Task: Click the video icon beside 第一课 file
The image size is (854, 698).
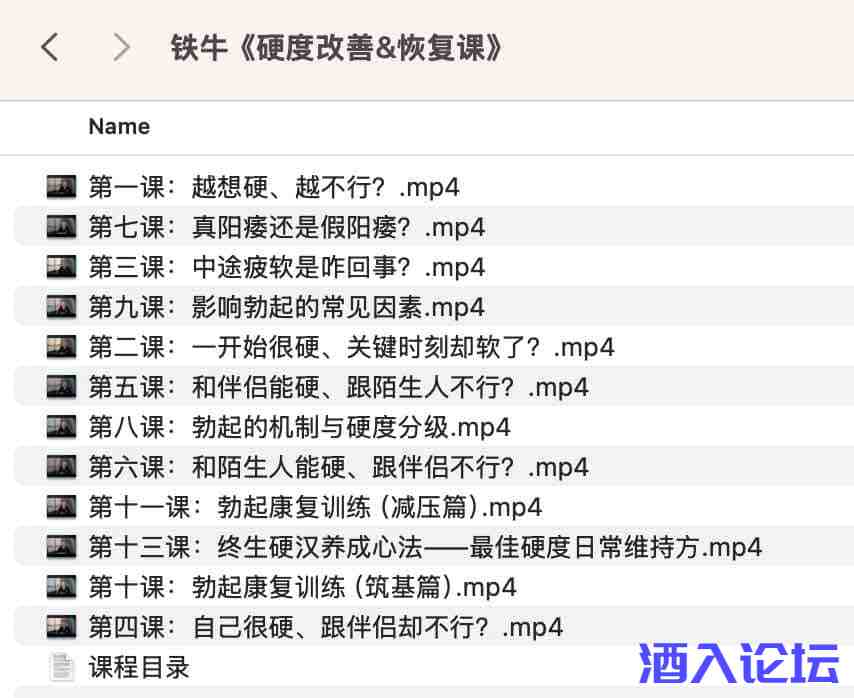Action: coord(60,187)
